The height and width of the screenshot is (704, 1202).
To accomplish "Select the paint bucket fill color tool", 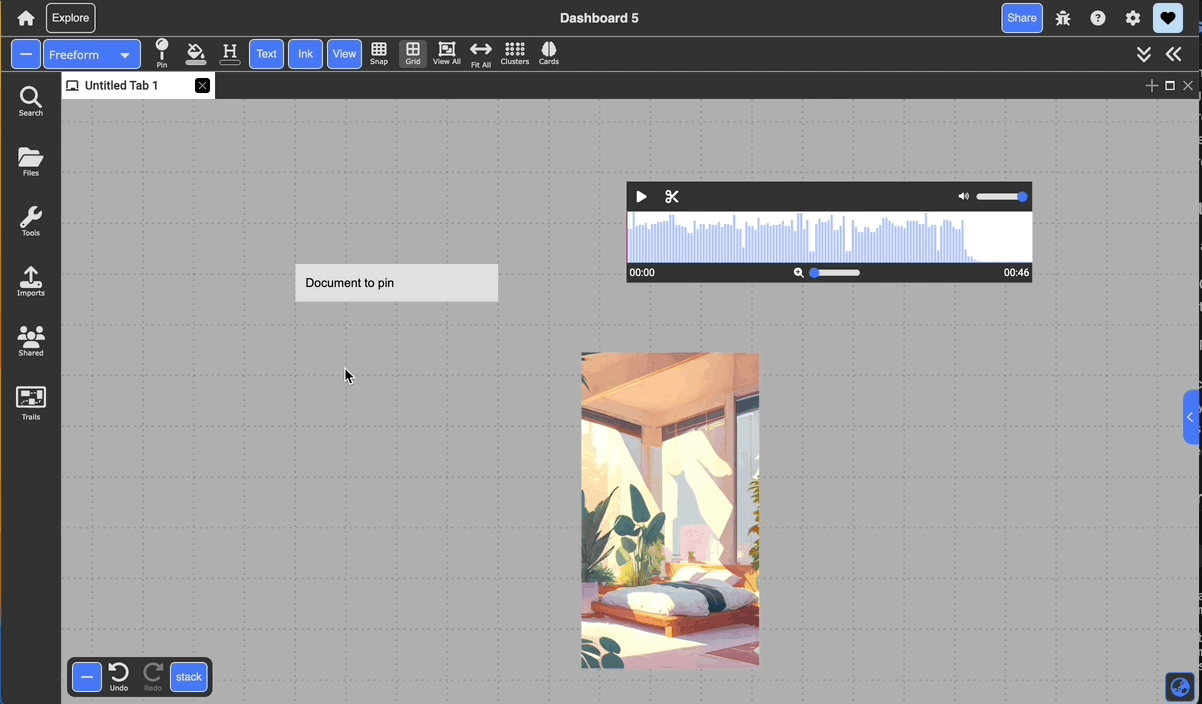I will [x=196, y=53].
